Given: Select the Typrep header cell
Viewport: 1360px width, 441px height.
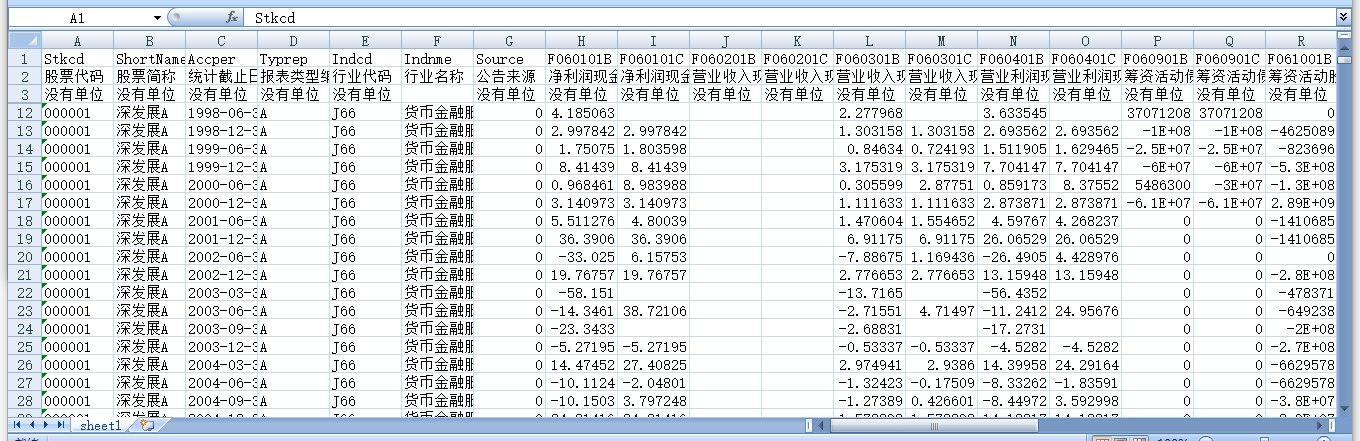Looking at the screenshot, I should 293,59.
